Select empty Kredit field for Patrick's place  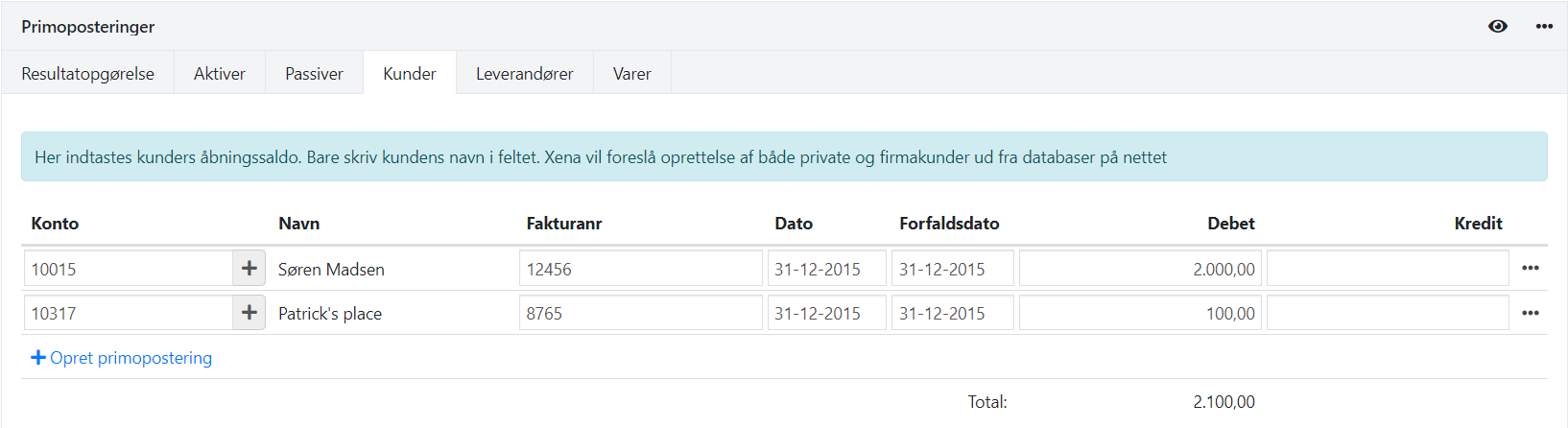tap(1387, 313)
